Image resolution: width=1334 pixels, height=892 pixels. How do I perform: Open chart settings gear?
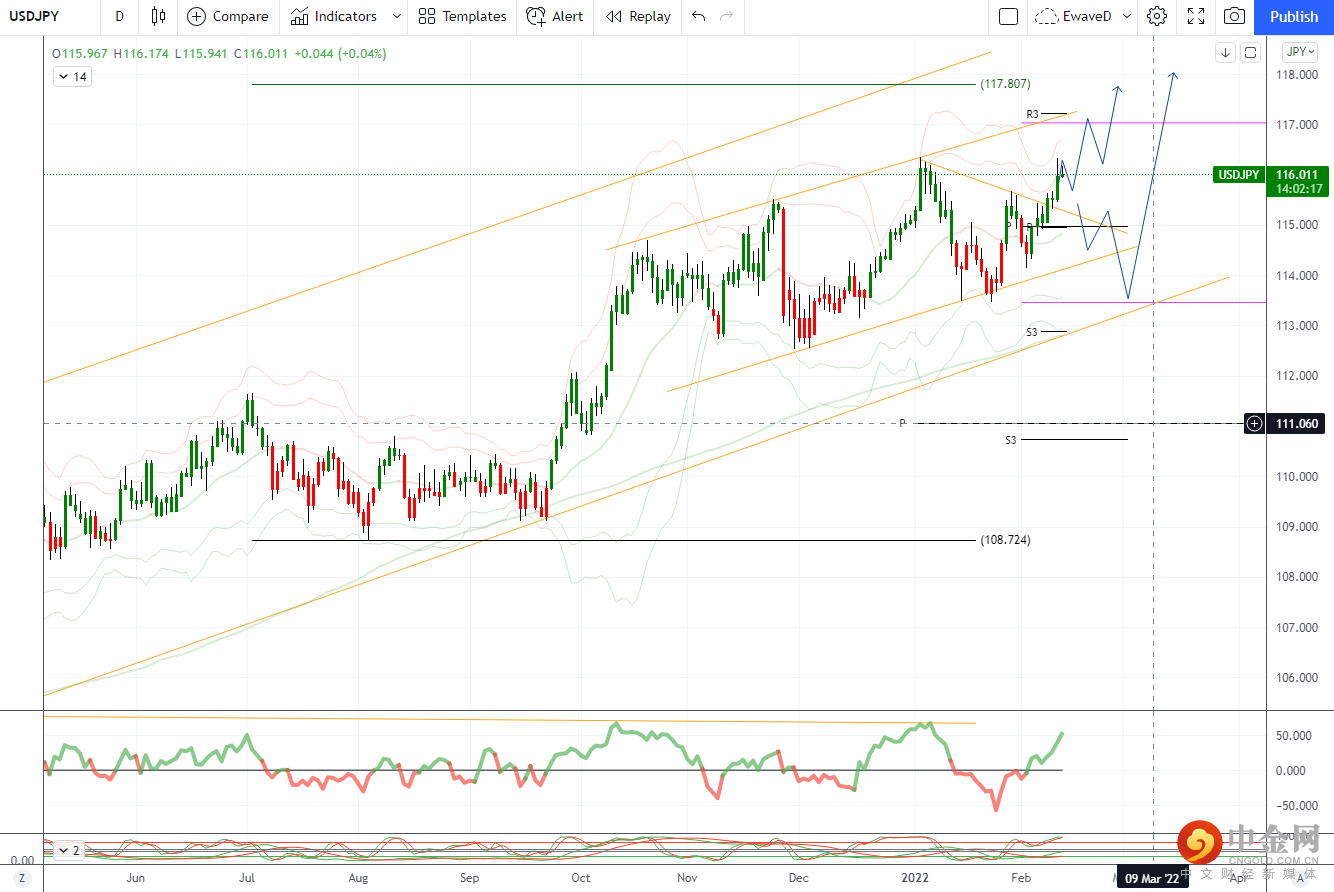(1157, 16)
